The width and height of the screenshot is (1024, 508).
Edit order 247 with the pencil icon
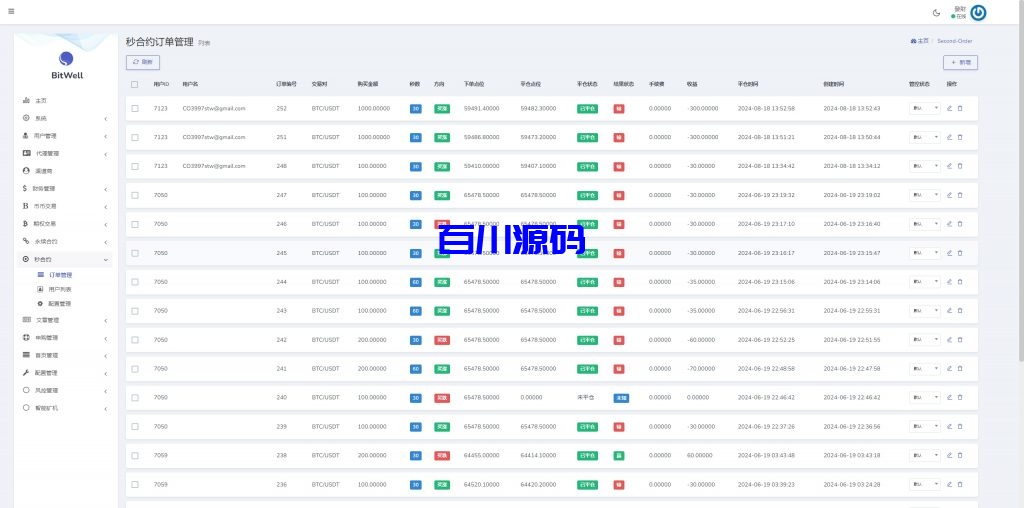click(x=950, y=195)
